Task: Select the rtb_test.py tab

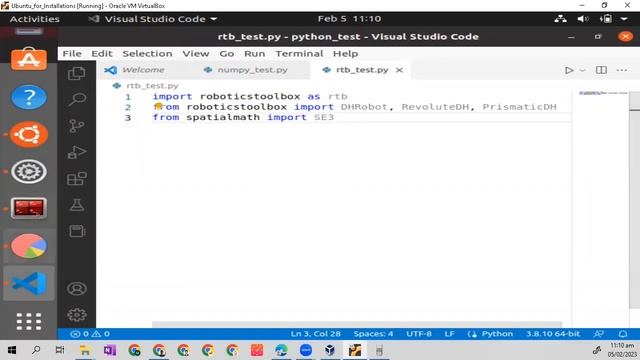Action: (x=362, y=70)
